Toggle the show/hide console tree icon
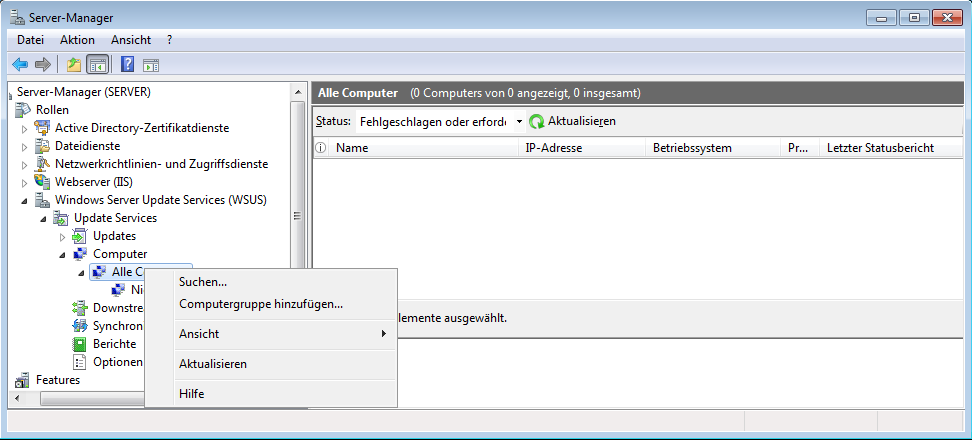The height and width of the screenshot is (440, 972). (97, 64)
